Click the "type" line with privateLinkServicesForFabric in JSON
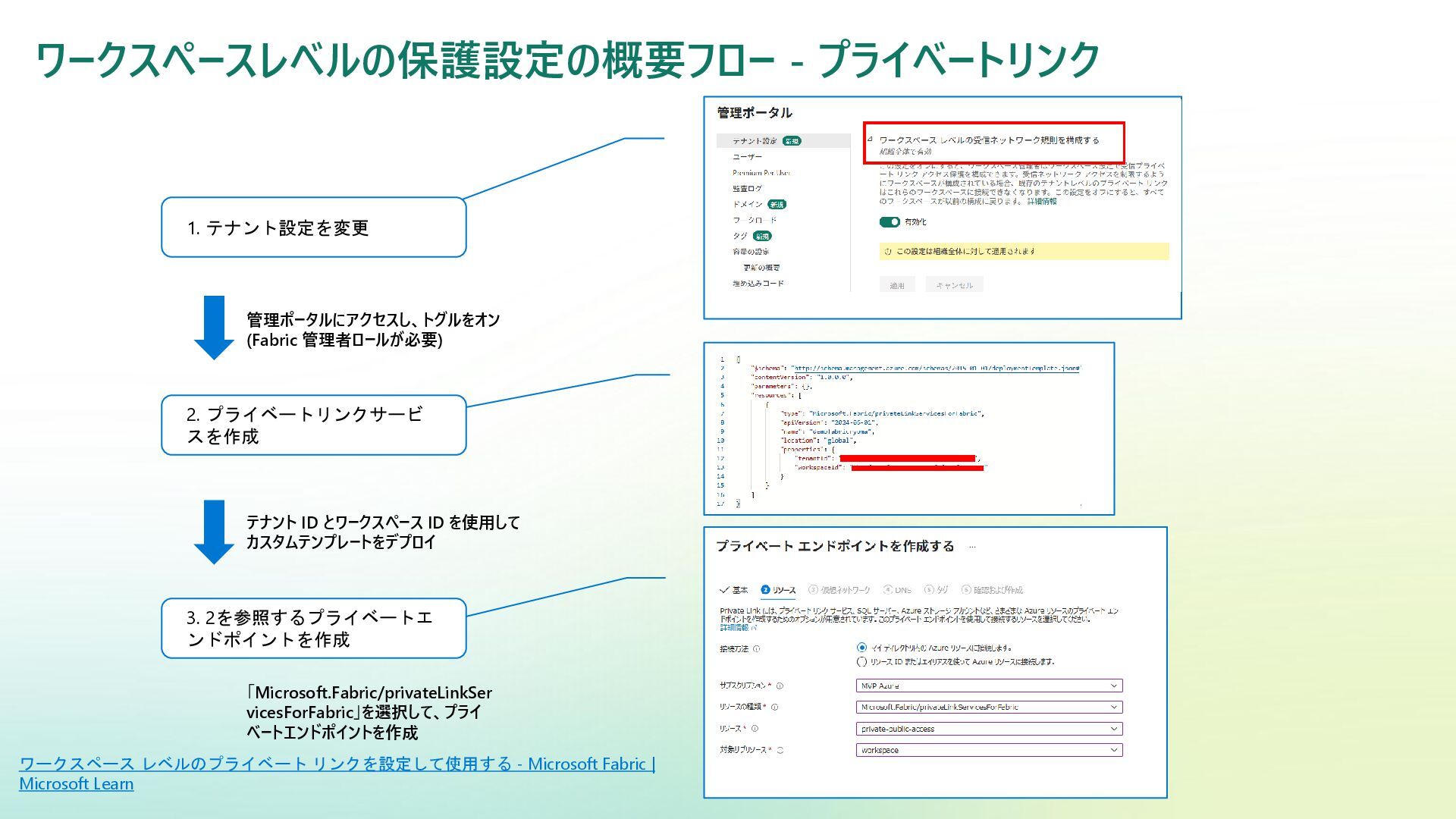Viewport: 1456px width, 819px height. pyautogui.click(x=883, y=413)
